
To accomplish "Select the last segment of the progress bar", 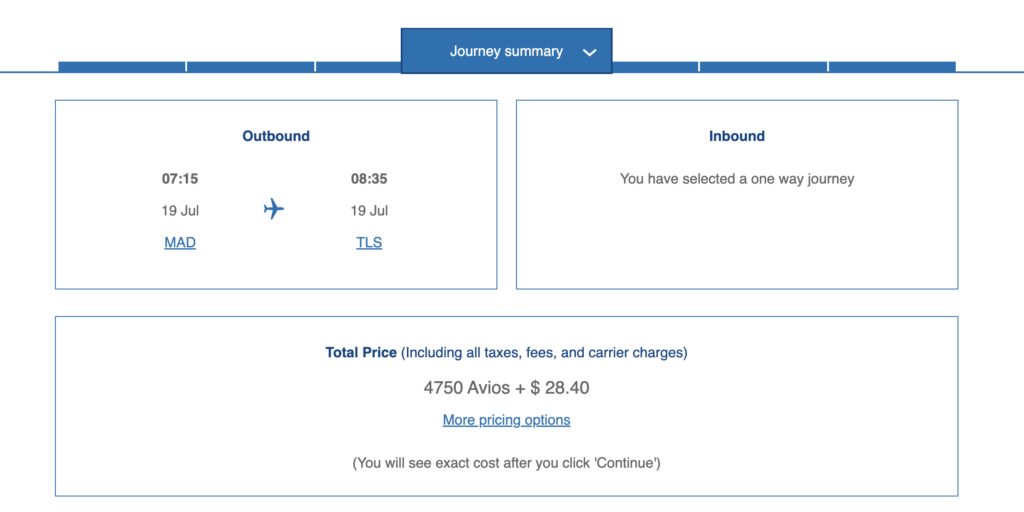I will (892, 67).
